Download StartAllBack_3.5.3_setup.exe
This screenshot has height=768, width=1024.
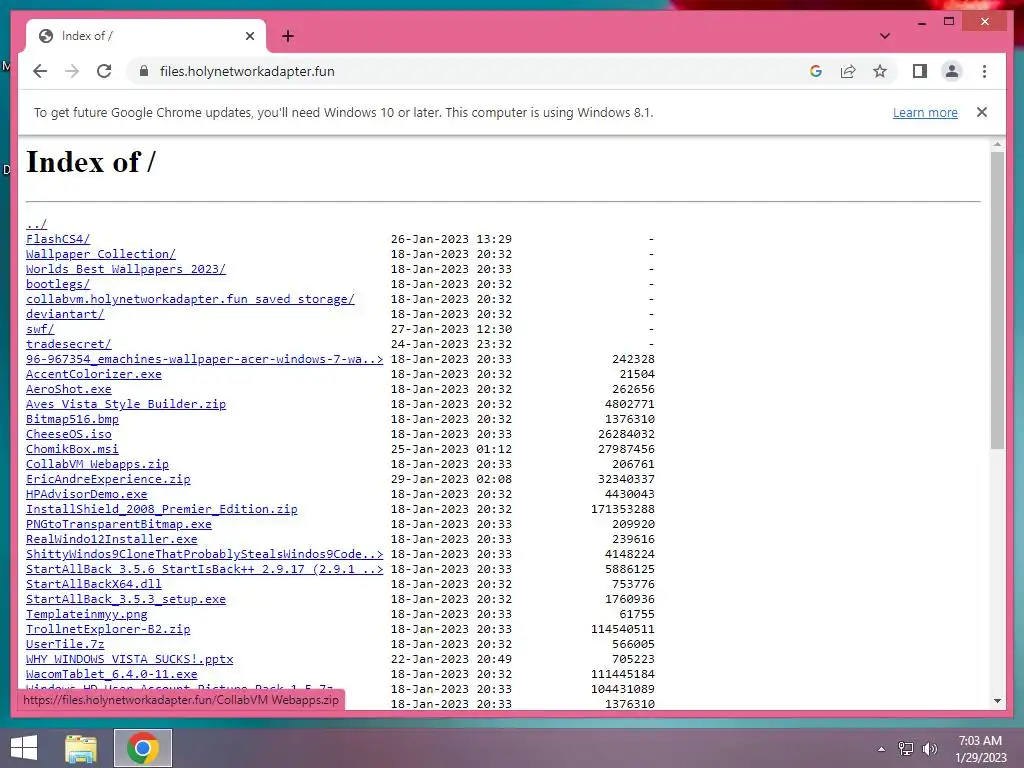pyautogui.click(x=126, y=600)
